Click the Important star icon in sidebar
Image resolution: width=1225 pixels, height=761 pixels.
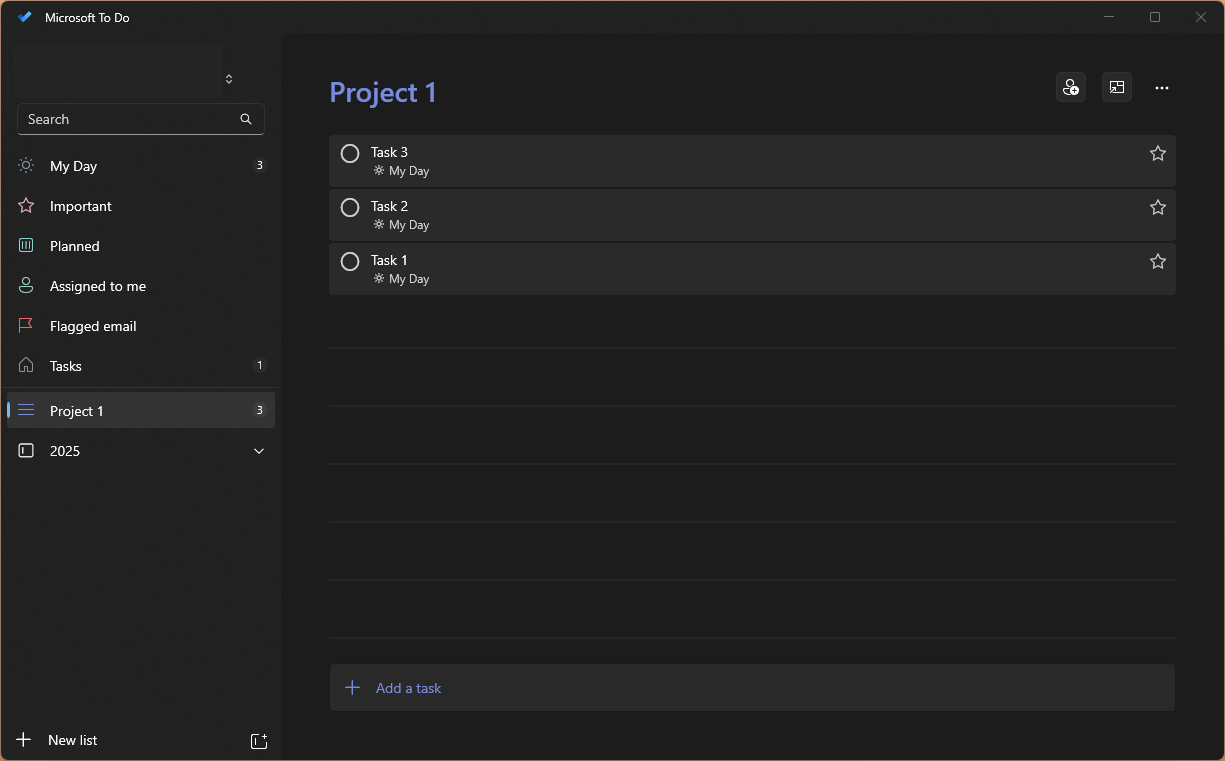click(x=26, y=205)
